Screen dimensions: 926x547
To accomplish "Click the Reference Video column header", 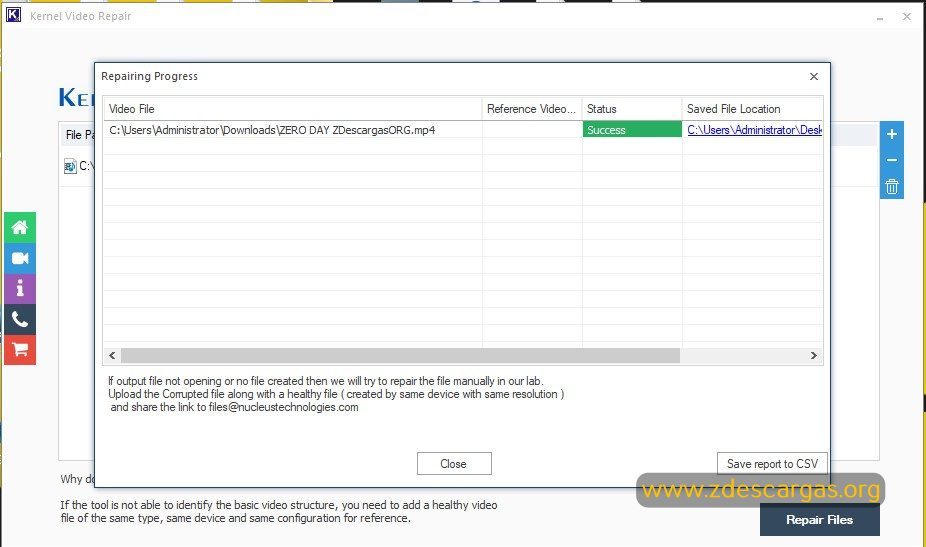I will (532, 109).
